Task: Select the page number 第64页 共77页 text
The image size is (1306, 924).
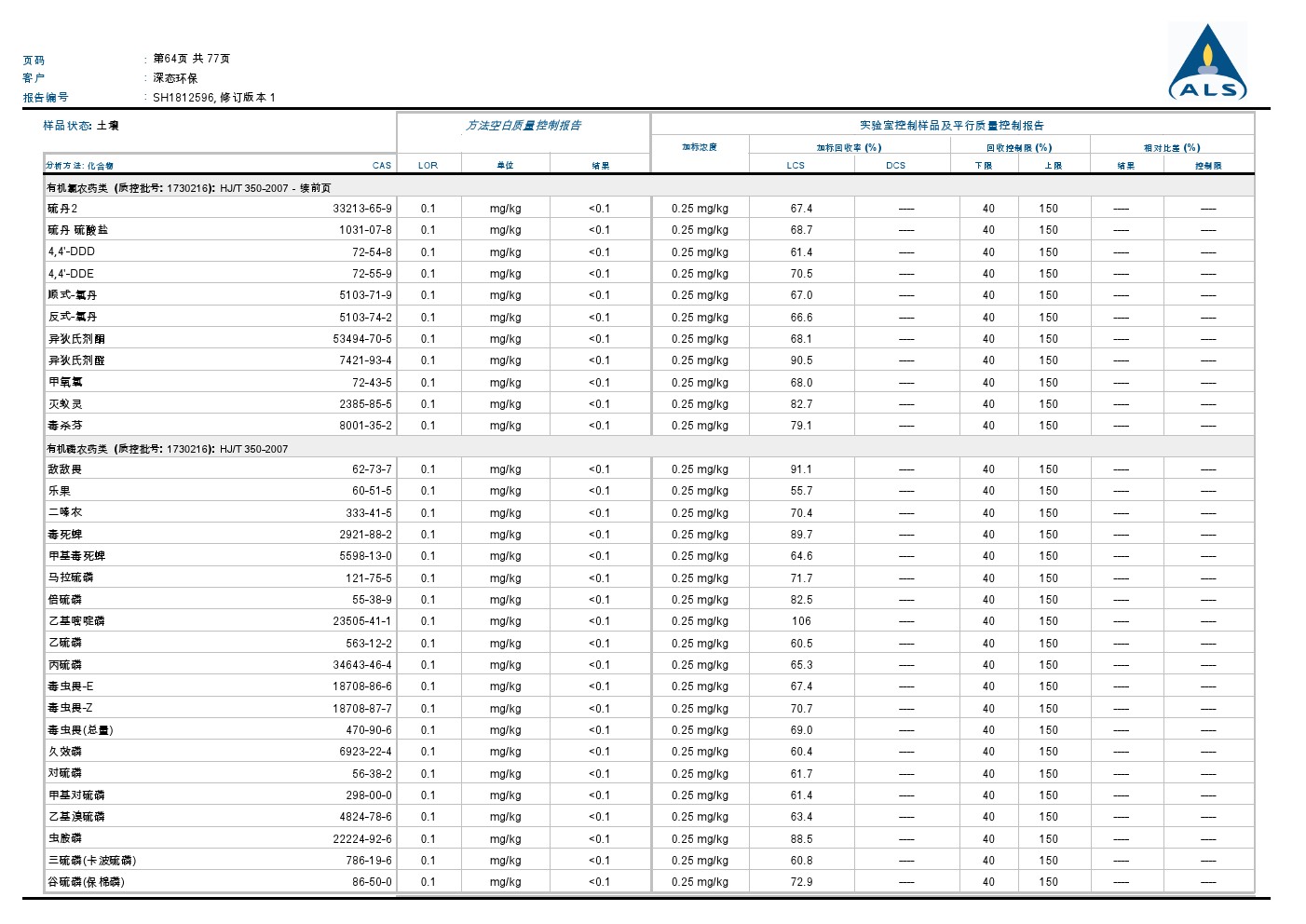Action: point(191,59)
